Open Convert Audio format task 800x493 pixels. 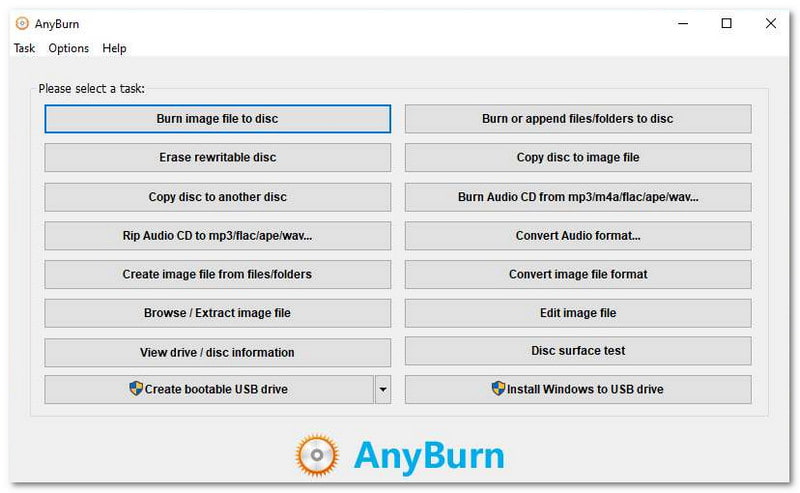(x=578, y=236)
